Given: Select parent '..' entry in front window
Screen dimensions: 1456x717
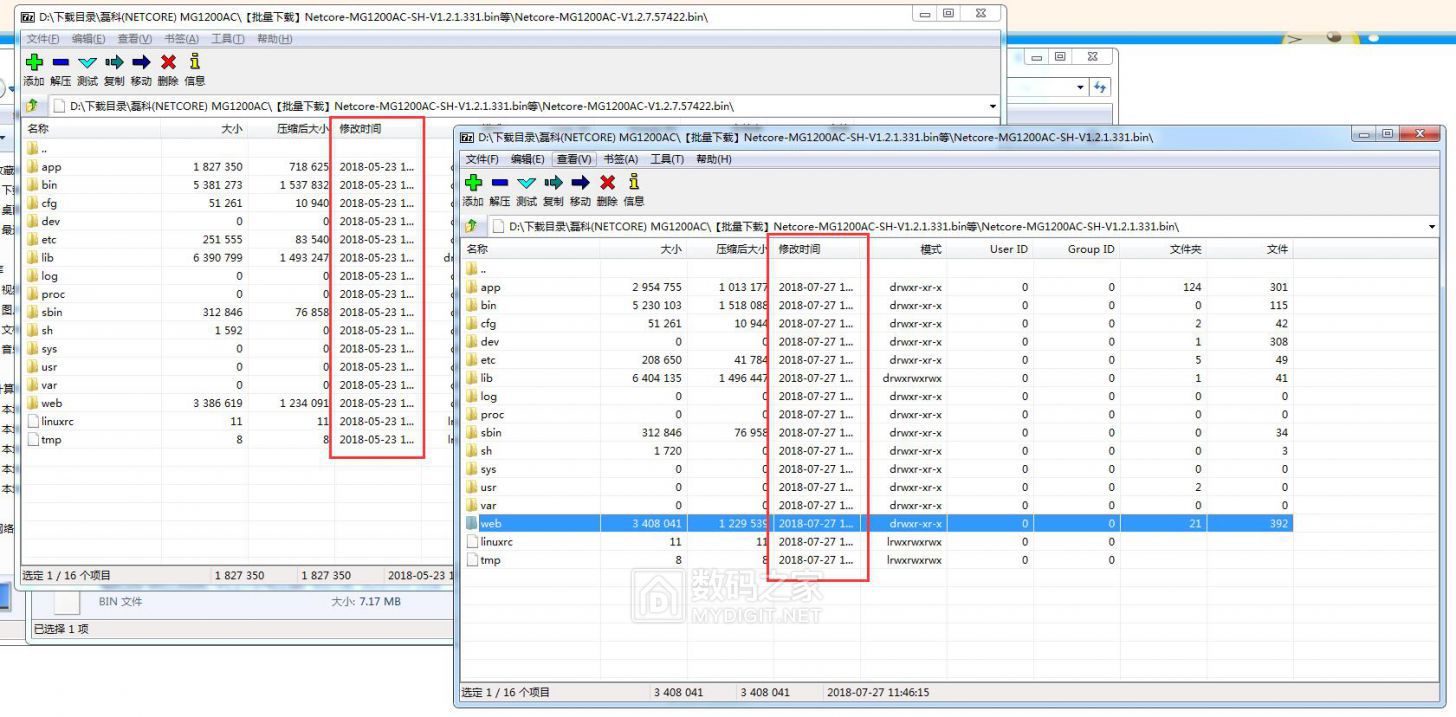Looking at the screenshot, I should [x=476, y=269].
